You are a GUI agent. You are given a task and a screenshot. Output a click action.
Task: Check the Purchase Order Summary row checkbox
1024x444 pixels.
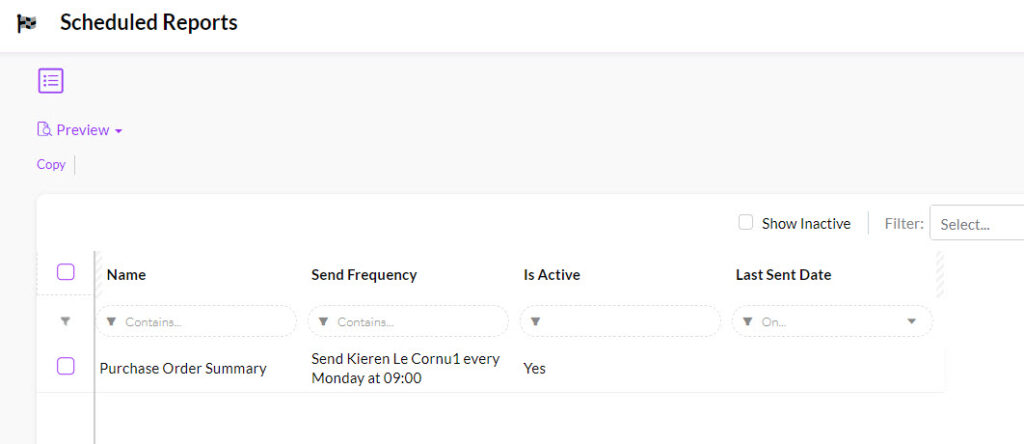(x=65, y=366)
